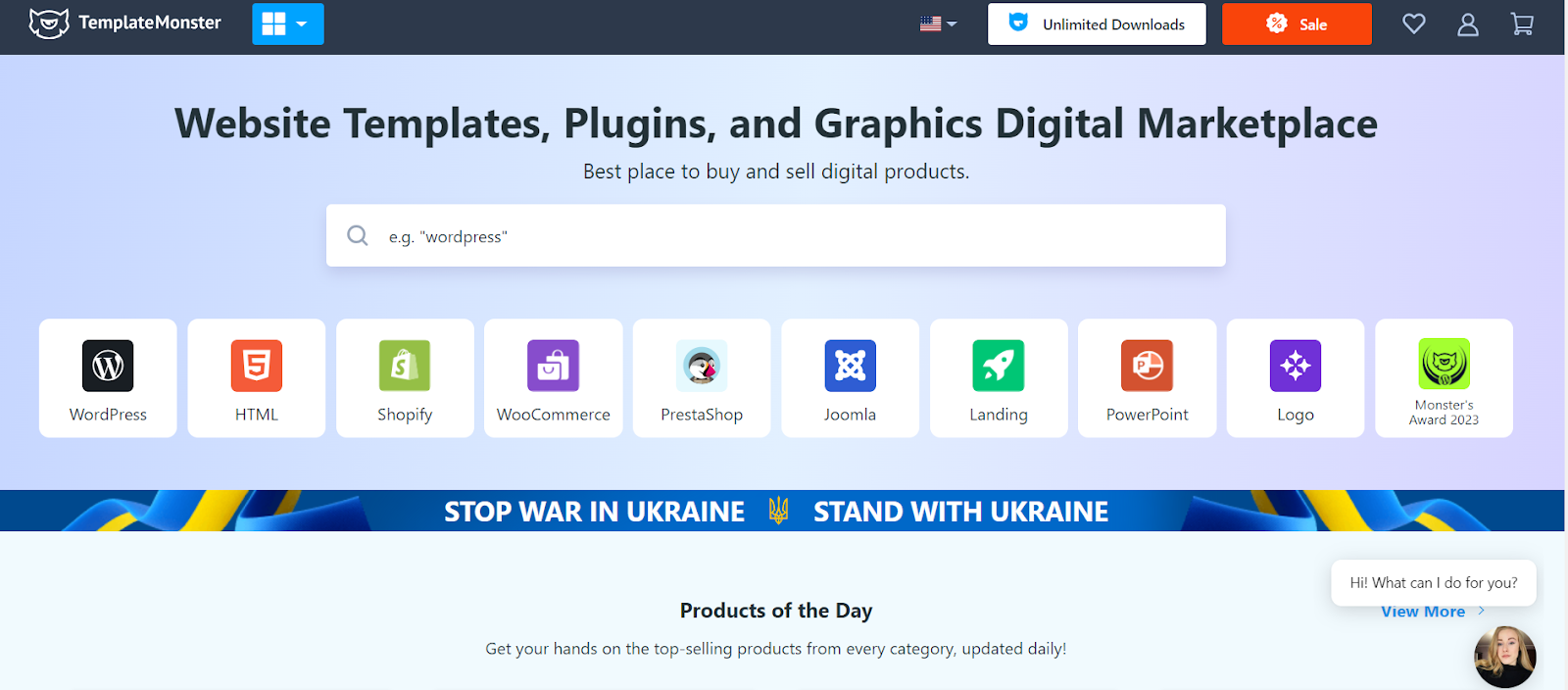Focus the "wordpress" search field
This screenshot has height=690, width=1568.
[776, 235]
